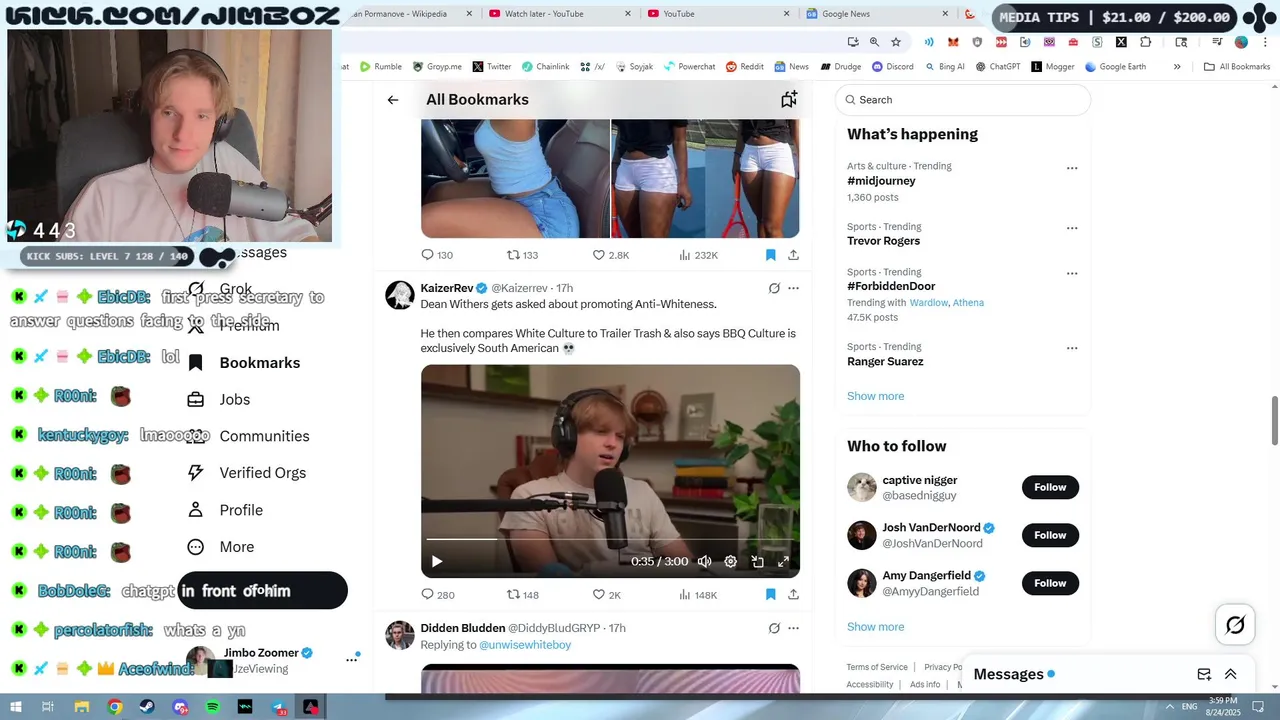Open more options on KaizerRev post

tap(793, 288)
